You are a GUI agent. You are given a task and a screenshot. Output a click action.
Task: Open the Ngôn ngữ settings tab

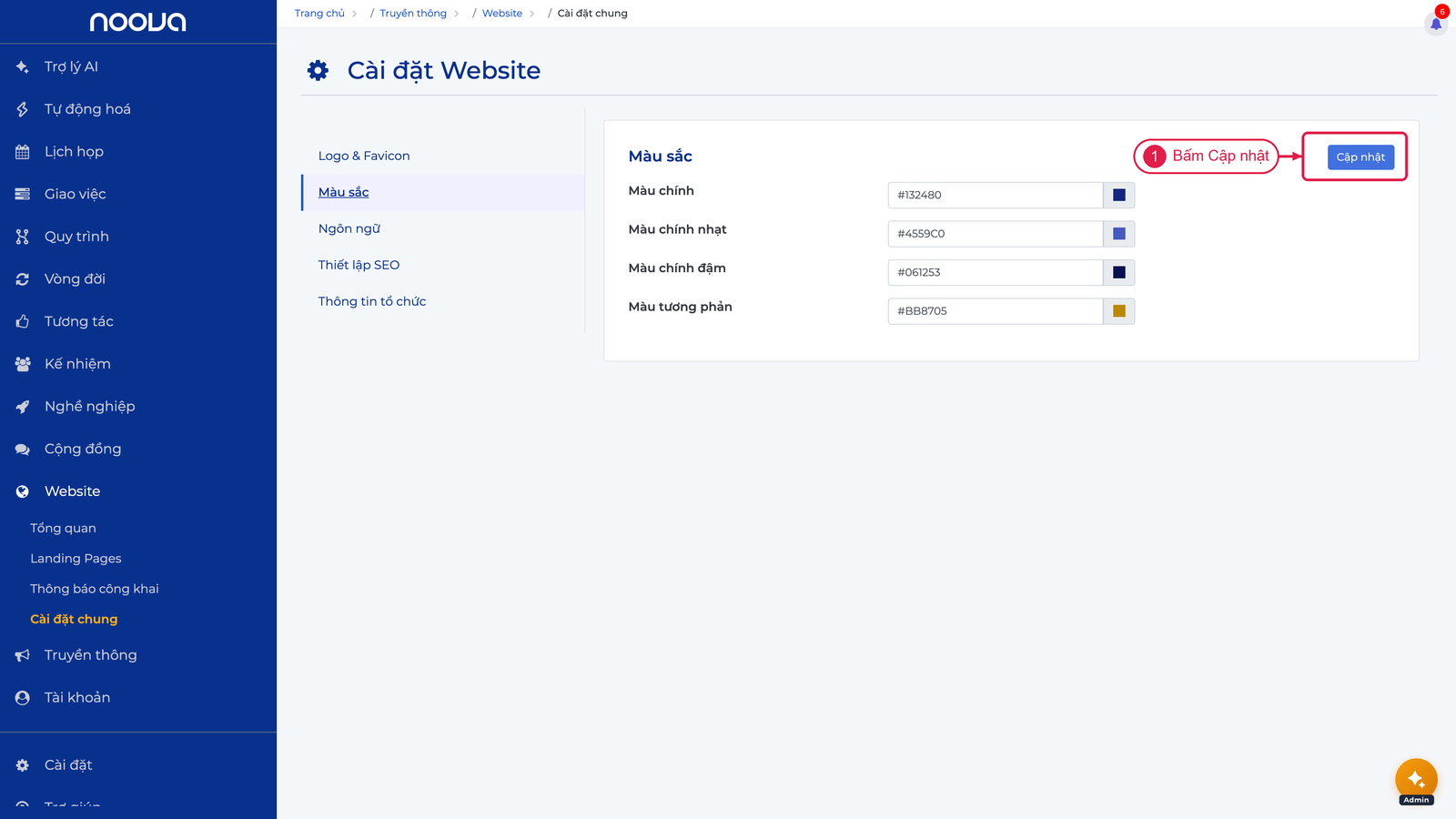pos(349,228)
